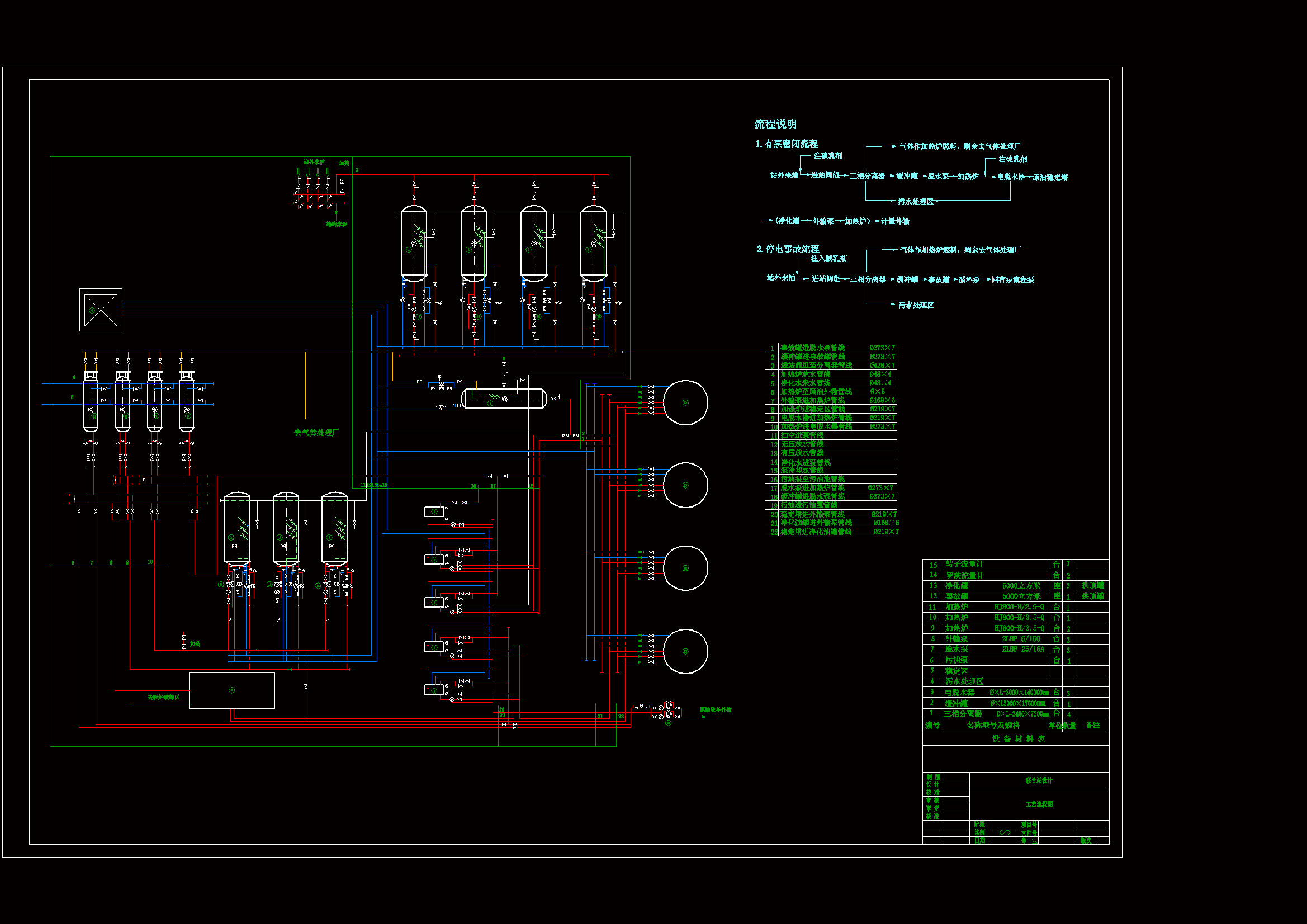The image size is (1307, 924).
Task: Select '同有泵流程泵' flow label
Action: [x=1013, y=279]
